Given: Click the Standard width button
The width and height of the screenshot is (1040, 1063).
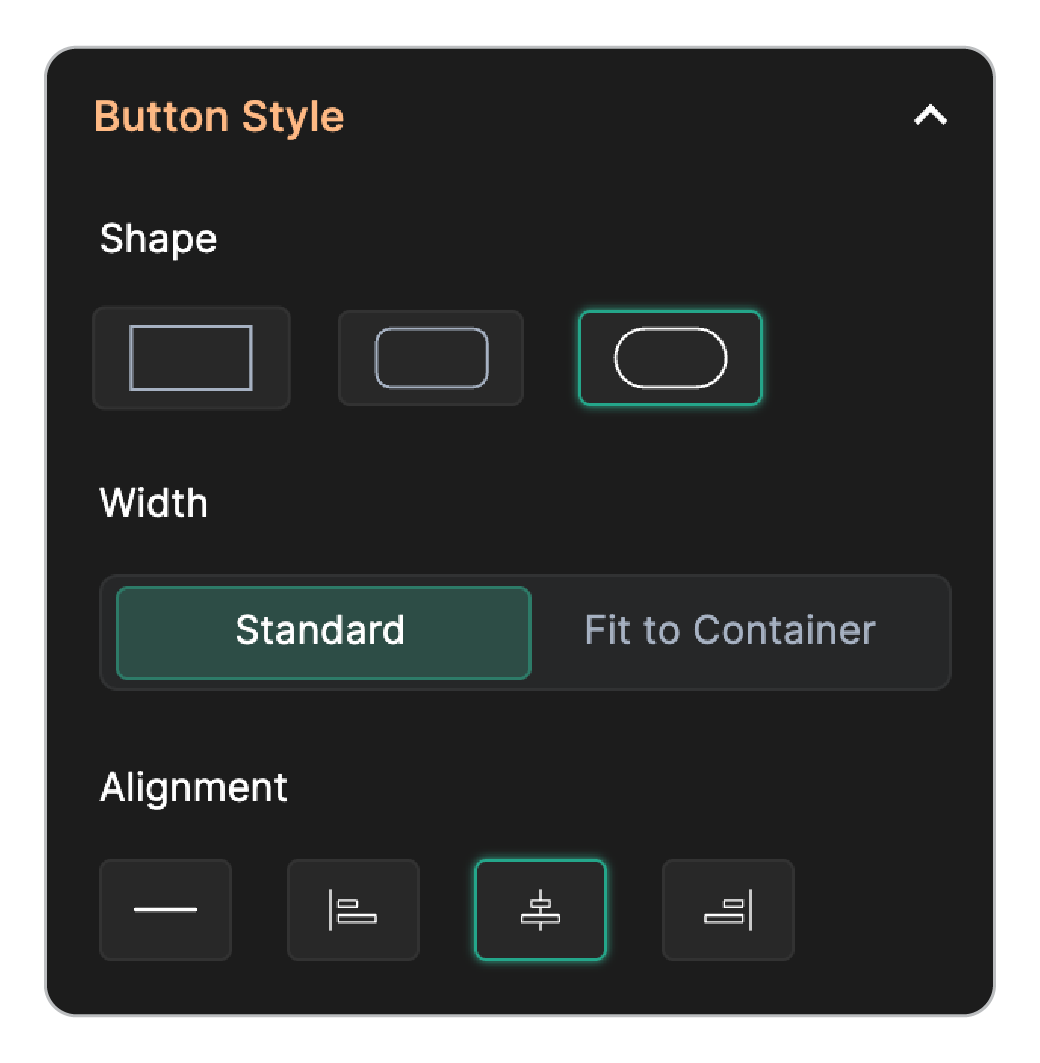Looking at the screenshot, I should 321,632.
